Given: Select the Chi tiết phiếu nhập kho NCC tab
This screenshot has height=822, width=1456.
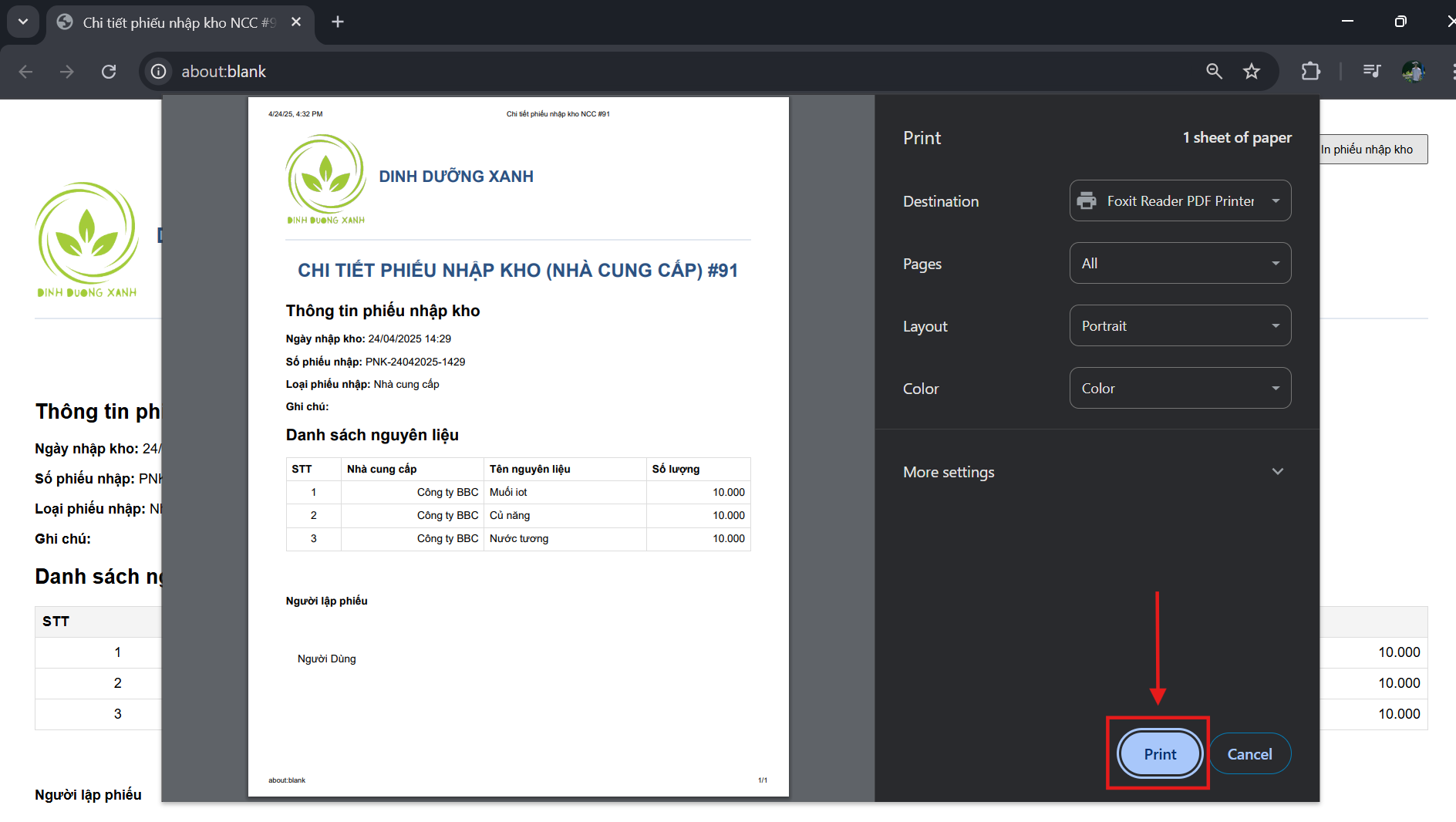Looking at the screenshot, I should [x=180, y=22].
